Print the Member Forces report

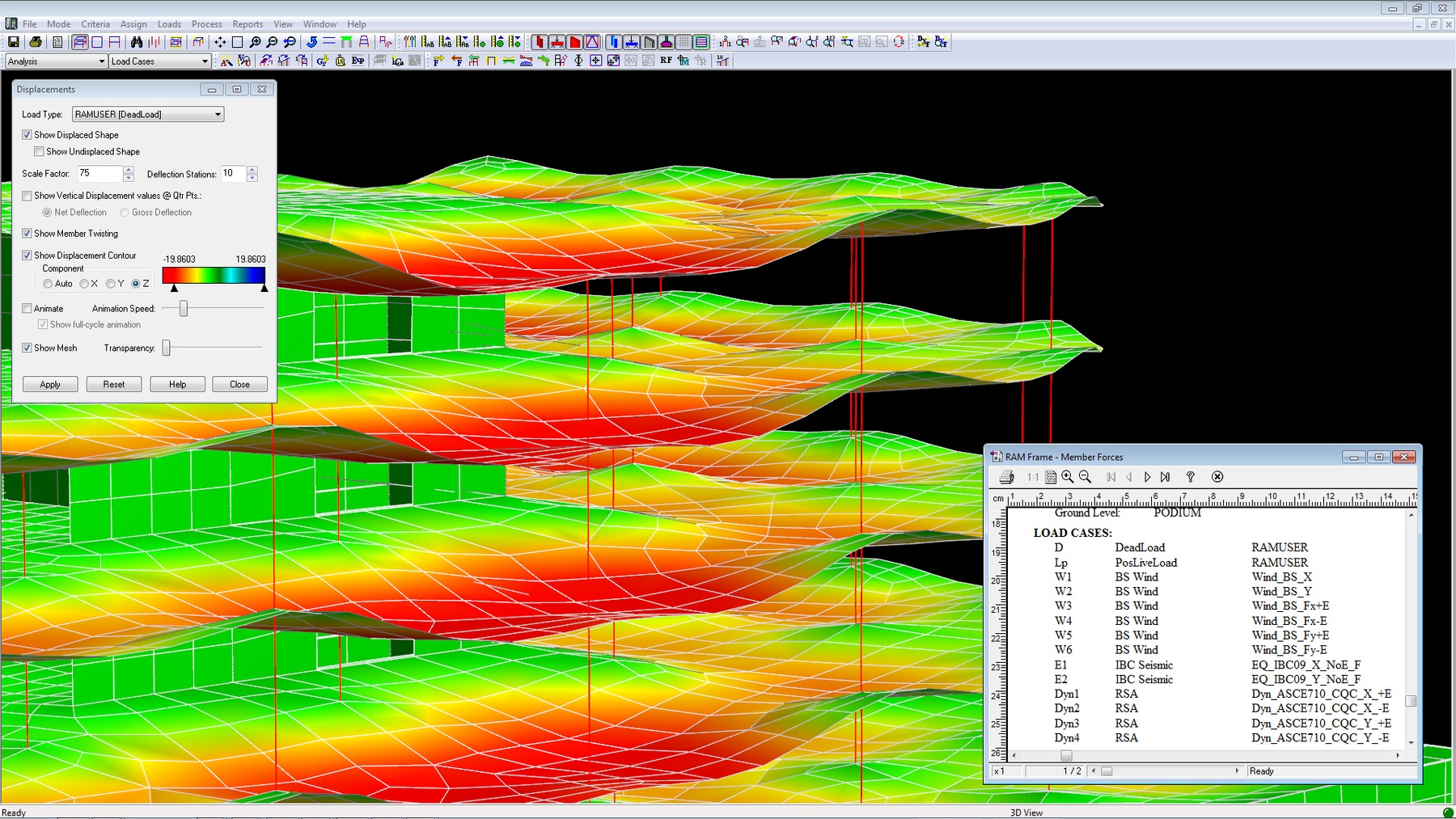click(x=1006, y=477)
